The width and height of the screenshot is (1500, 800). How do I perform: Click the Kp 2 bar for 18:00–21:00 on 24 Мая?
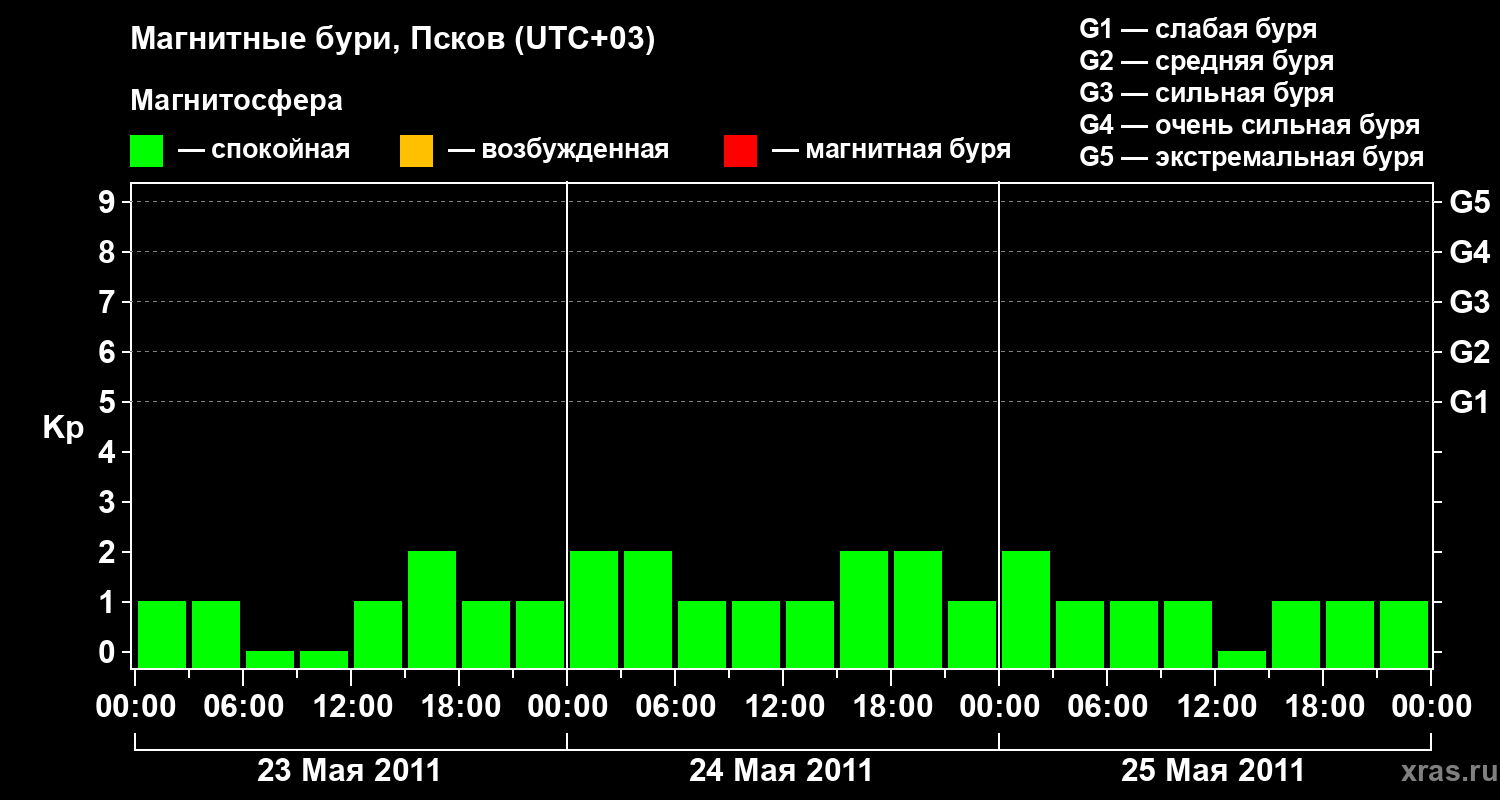[x=918, y=609]
